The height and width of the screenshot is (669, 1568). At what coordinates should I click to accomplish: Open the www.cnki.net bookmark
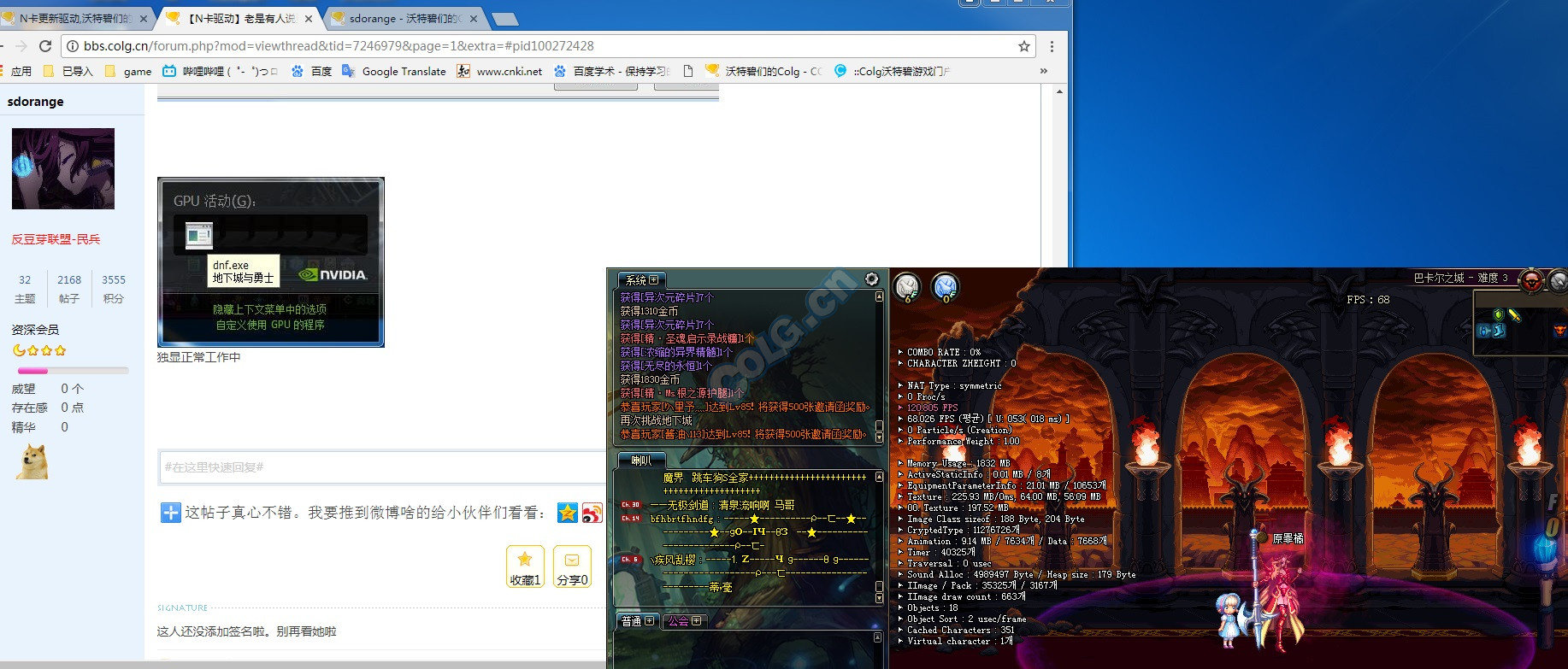[x=499, y=71]
